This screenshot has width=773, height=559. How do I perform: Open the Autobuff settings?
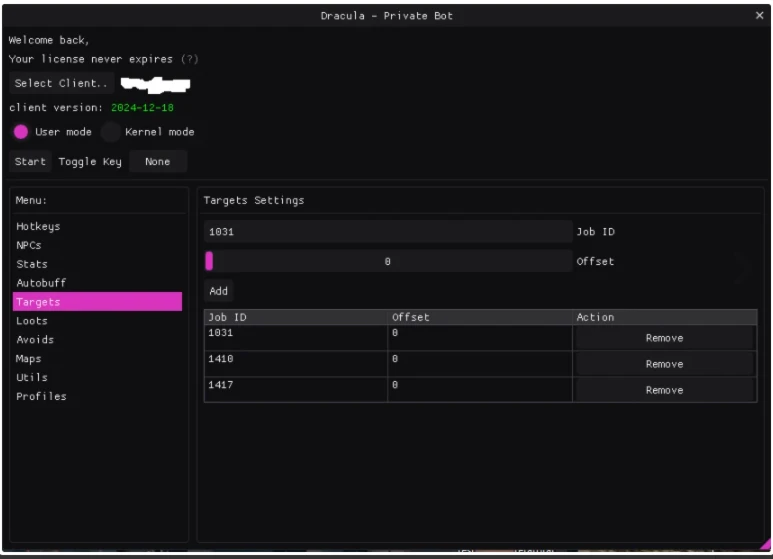click(41, 283)
